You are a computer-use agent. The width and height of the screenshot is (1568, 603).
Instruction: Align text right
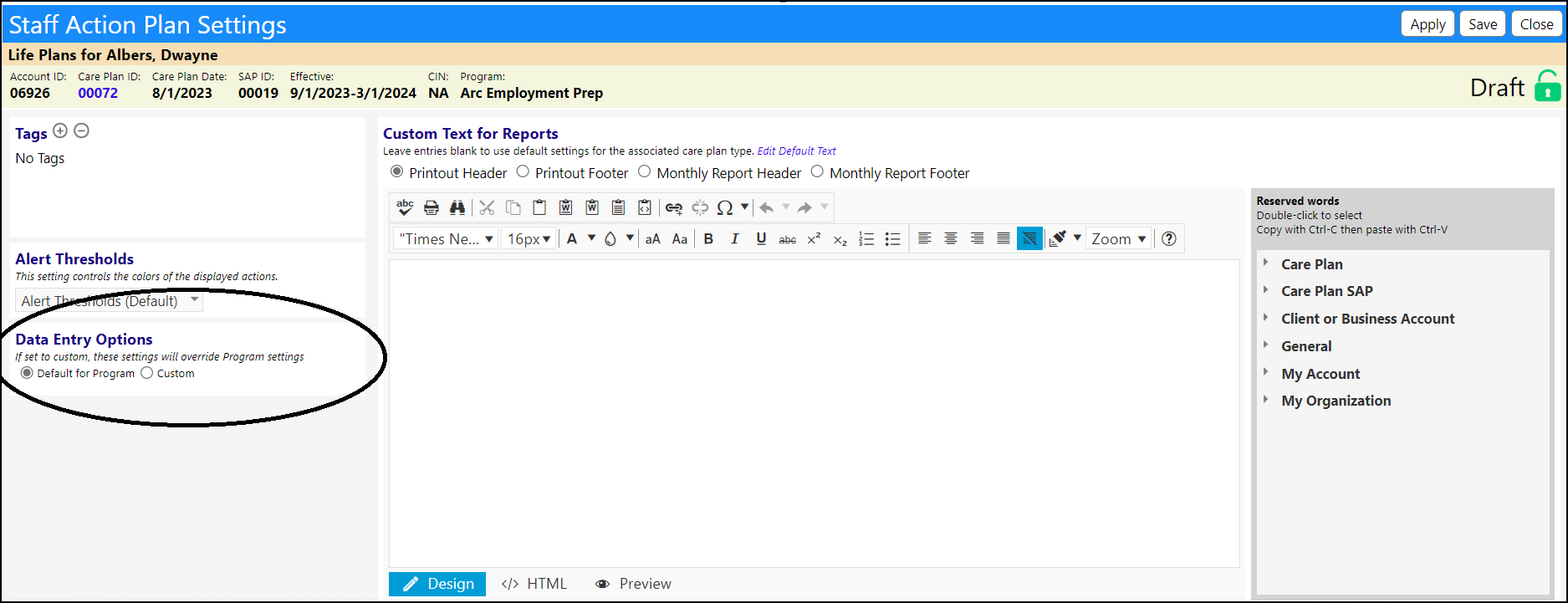[977, 239]
